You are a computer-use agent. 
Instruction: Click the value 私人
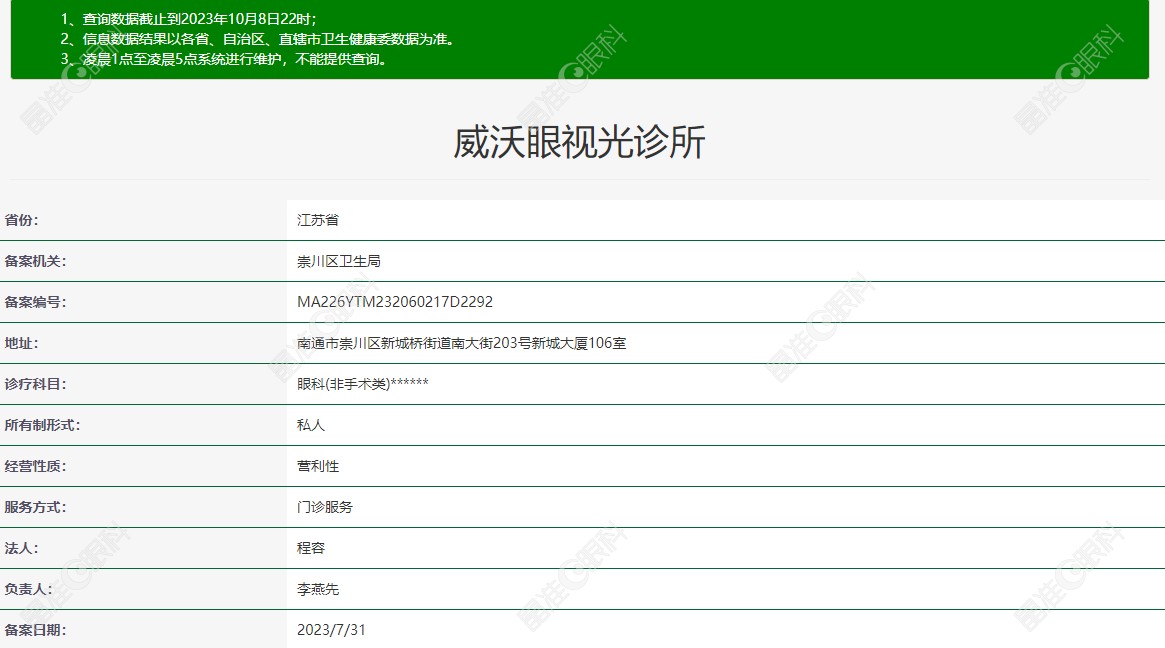pos(311,425)
